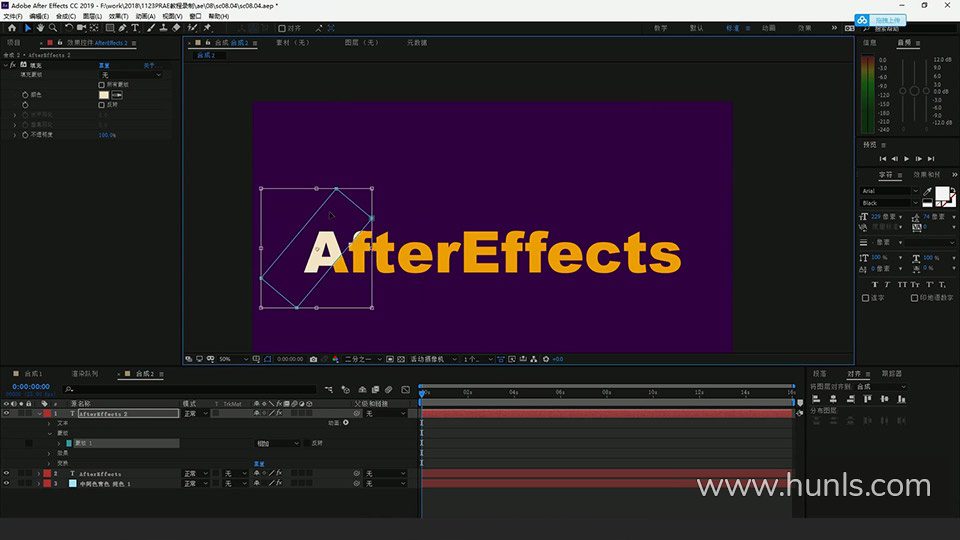Select the Unified Camera tool
The image size is (960, 540).
pos(81,28)
